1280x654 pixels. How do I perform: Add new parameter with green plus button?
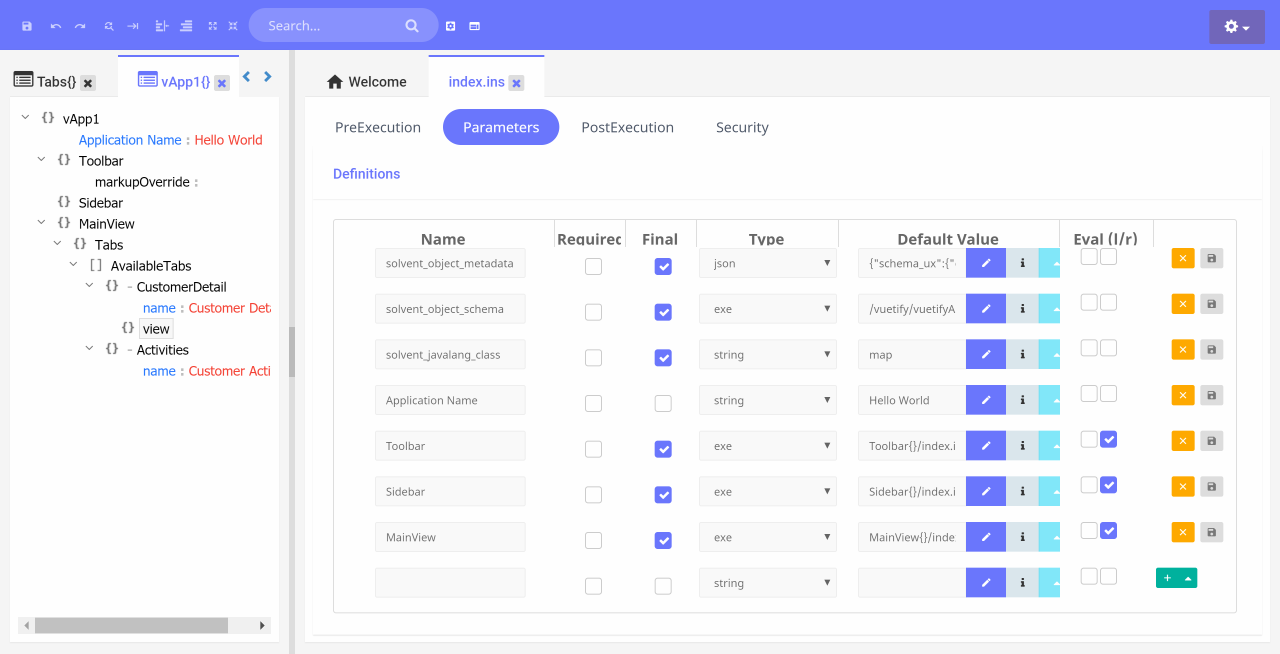1167,578
